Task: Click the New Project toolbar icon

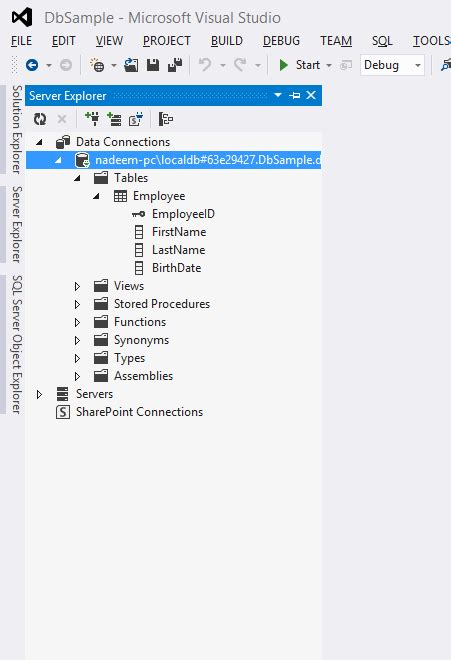Action: [x=97, y=65]
